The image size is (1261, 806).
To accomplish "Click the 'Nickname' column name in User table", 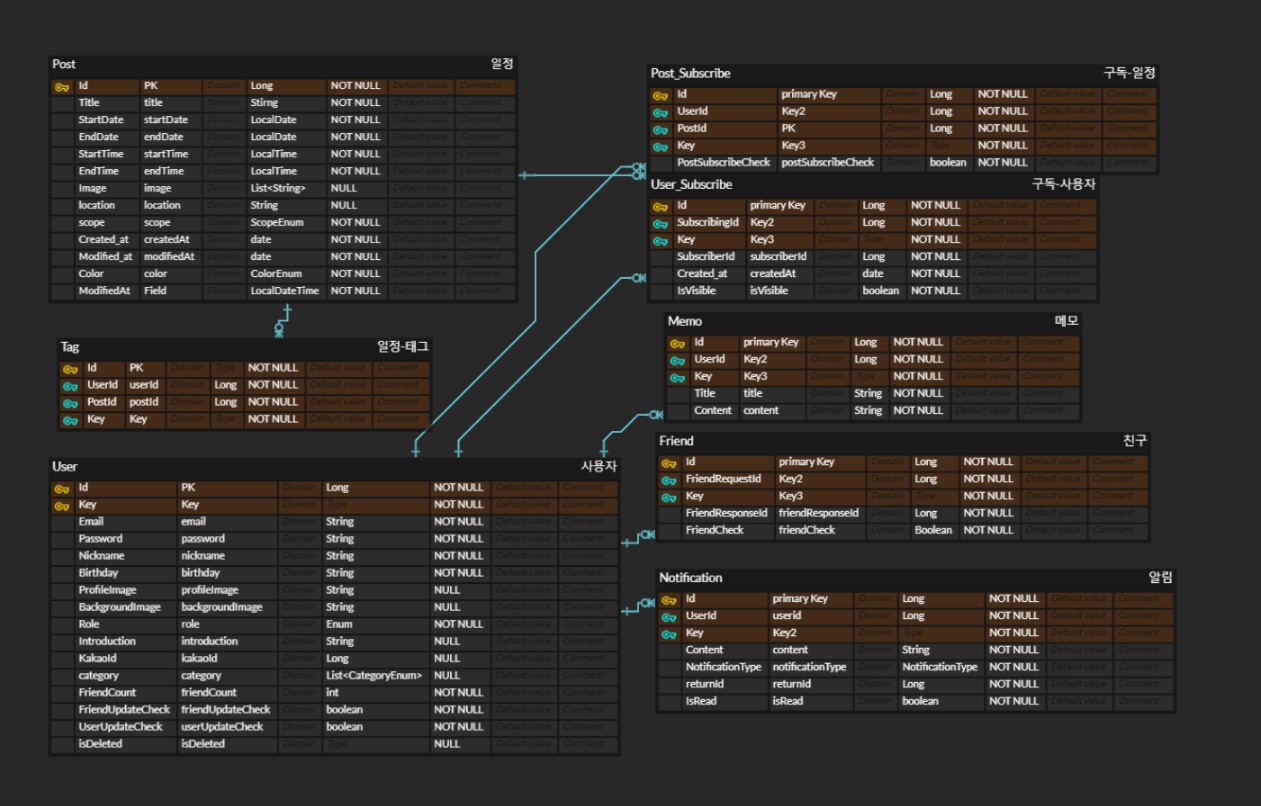I will click(102, 556).
